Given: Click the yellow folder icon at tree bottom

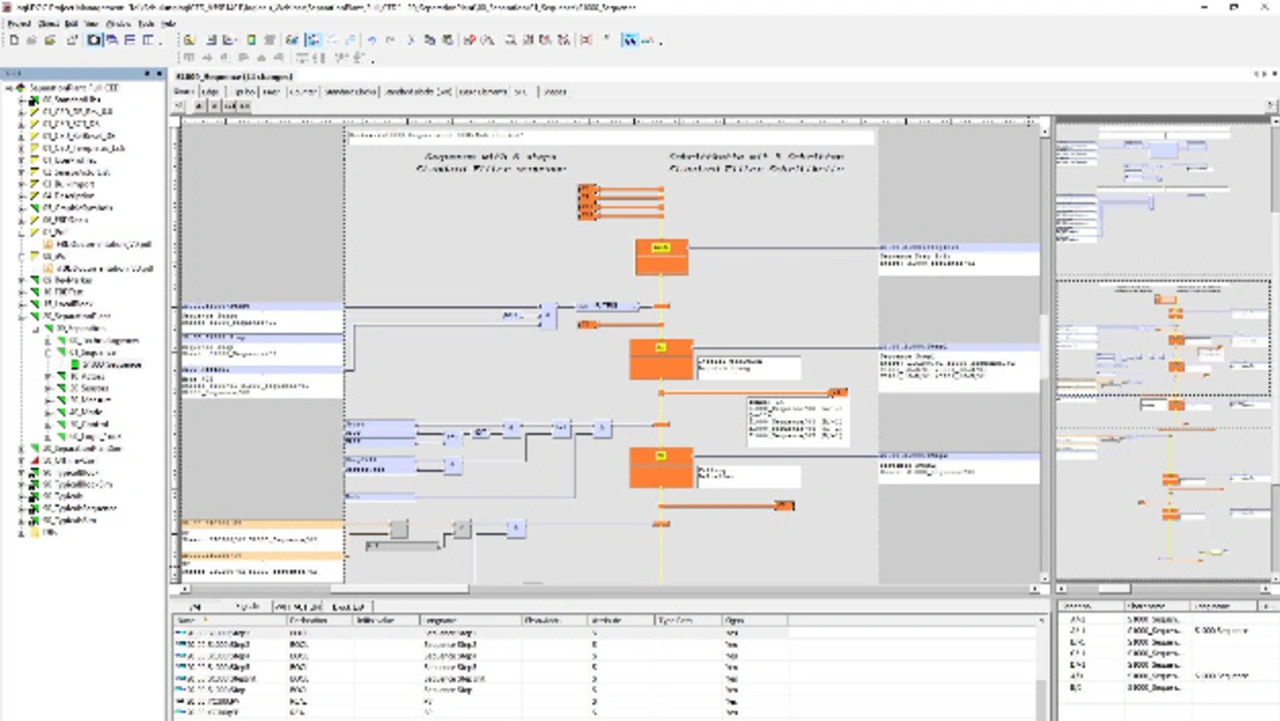Looking at the screenshot, I should [35, 533].
